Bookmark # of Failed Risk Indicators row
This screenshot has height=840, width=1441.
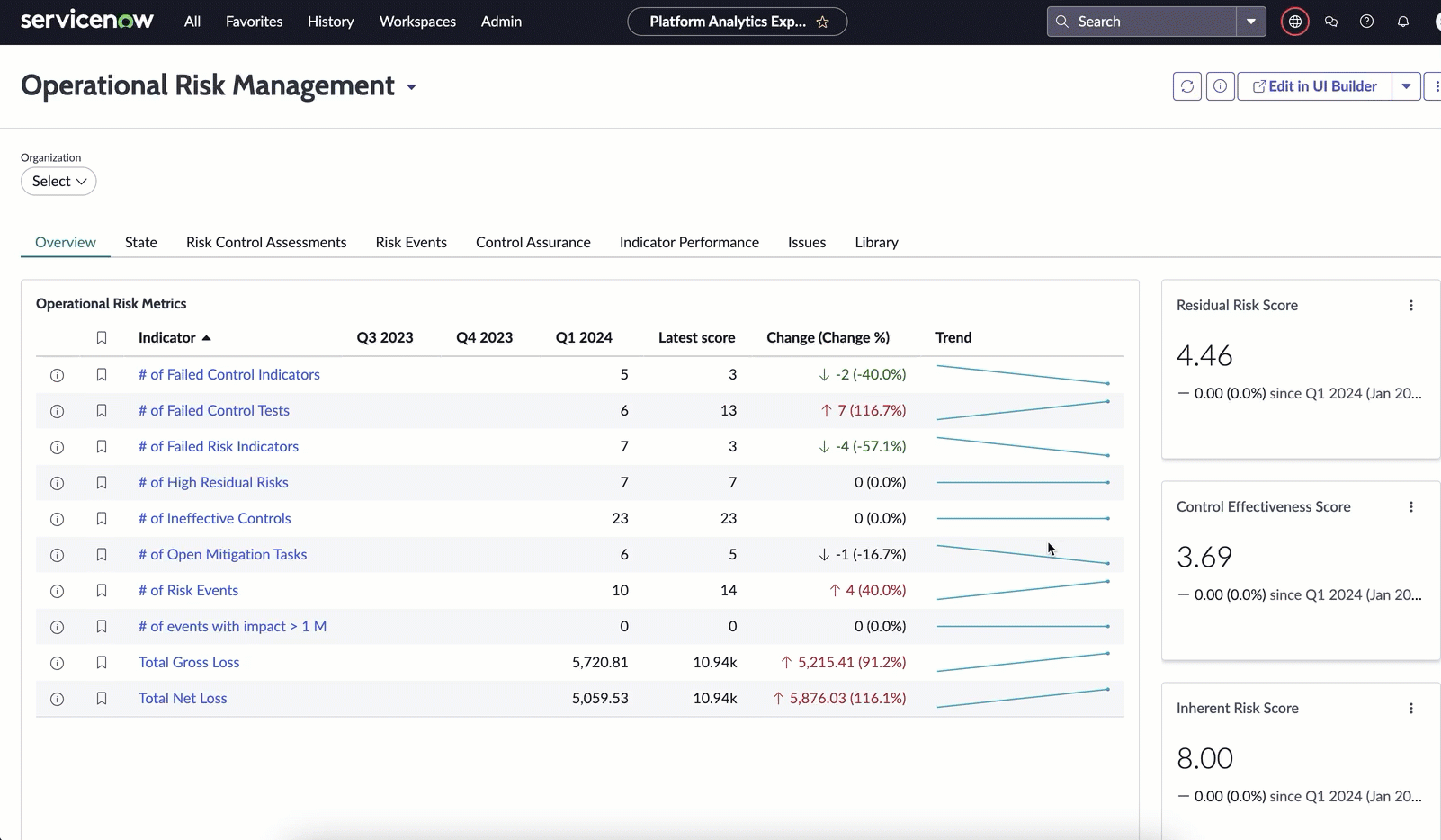[102, 446]
